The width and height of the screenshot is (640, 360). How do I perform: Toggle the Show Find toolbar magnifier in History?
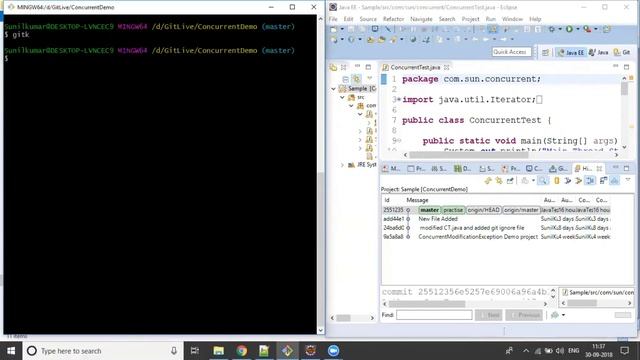point(542,180)
